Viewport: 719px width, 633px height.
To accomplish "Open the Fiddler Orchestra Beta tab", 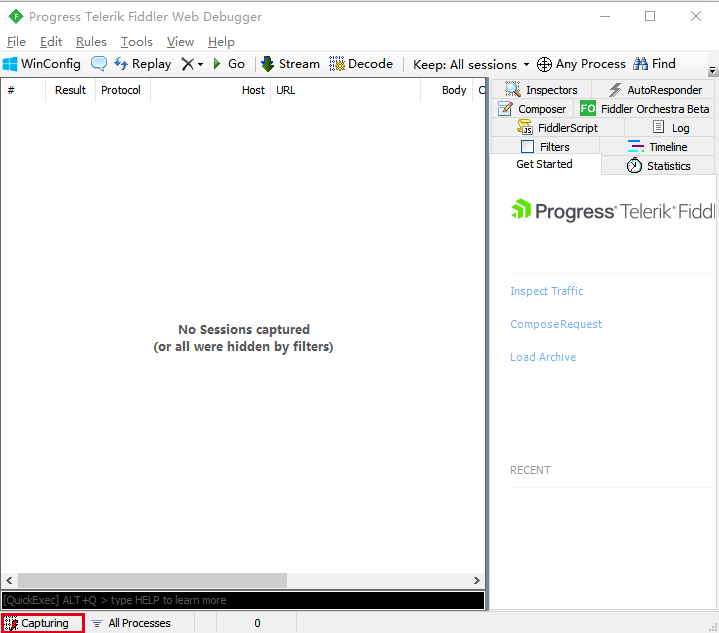I will (644, 109).
